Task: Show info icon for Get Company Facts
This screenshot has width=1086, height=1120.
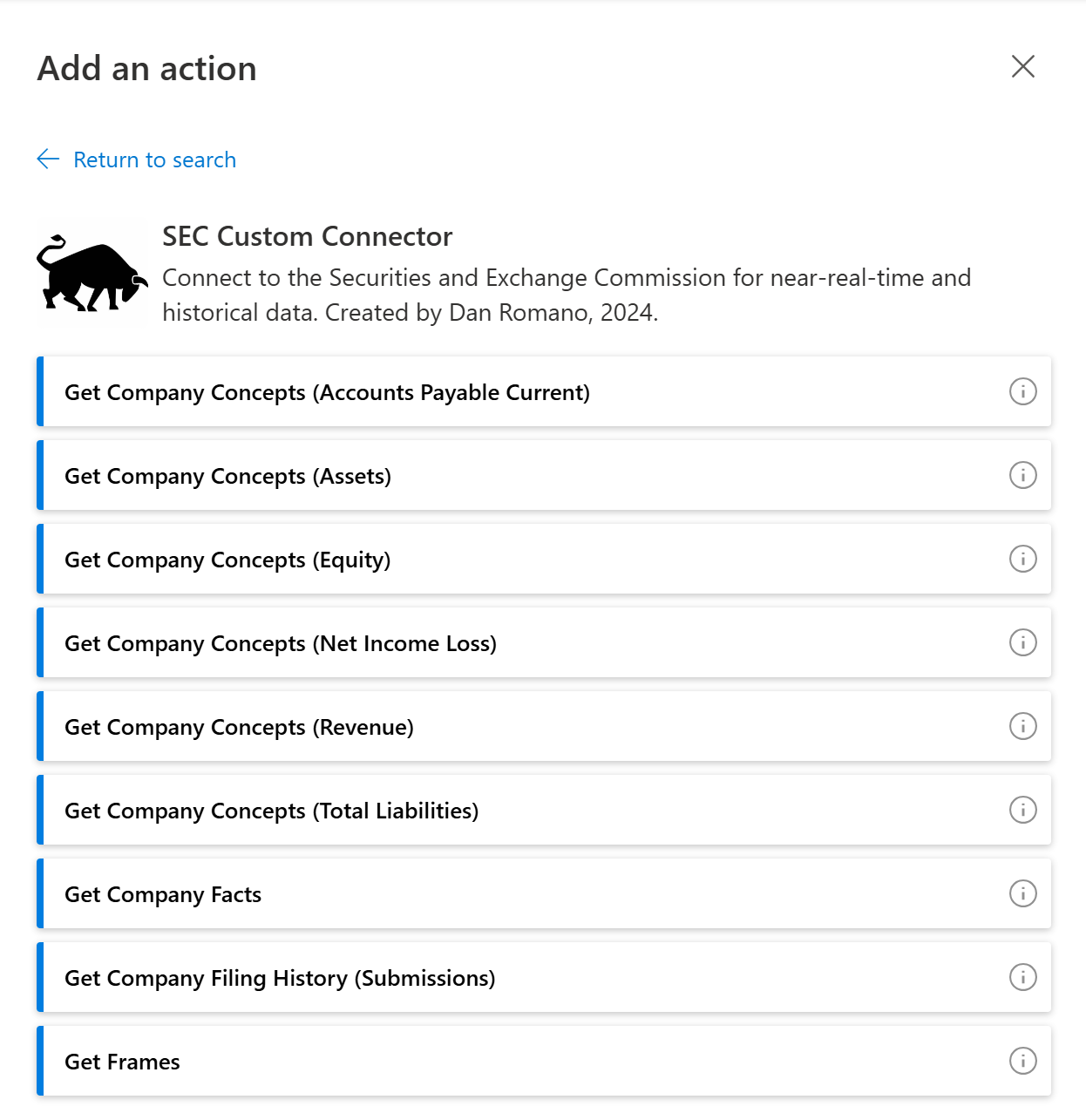Action: (1022, 893)
